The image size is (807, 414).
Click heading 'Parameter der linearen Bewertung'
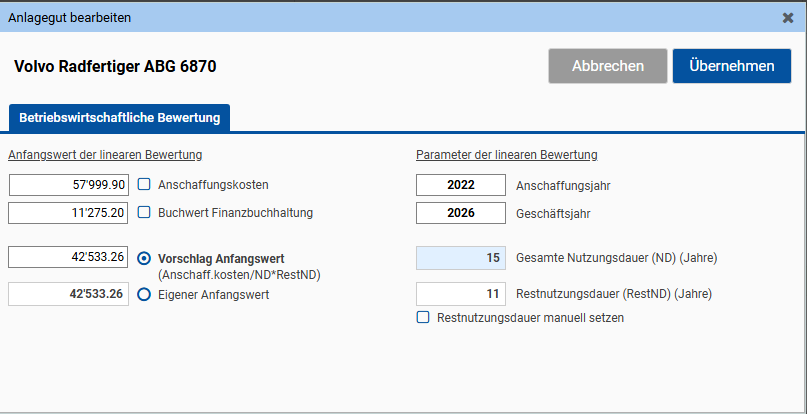[507, 154]
